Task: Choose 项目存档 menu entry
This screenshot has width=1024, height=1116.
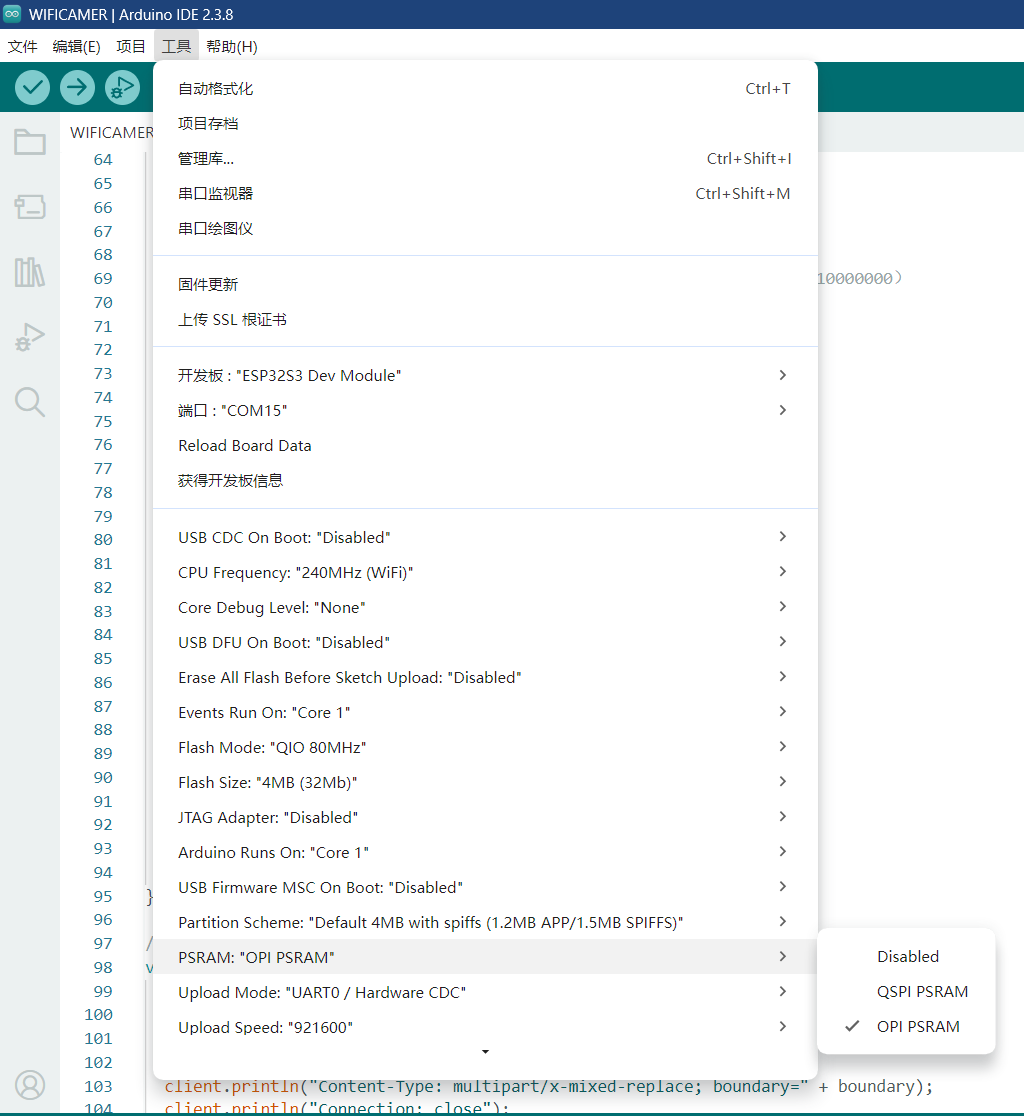Action: 485,123
